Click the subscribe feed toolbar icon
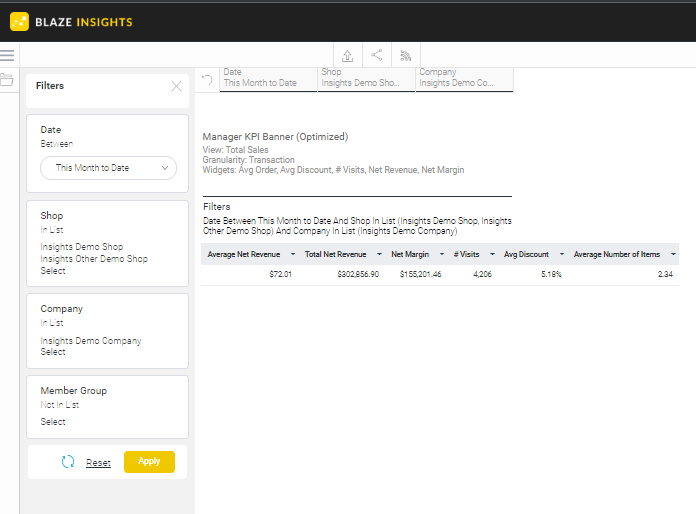This screenshot has width=696, height=514. [405, 55]
